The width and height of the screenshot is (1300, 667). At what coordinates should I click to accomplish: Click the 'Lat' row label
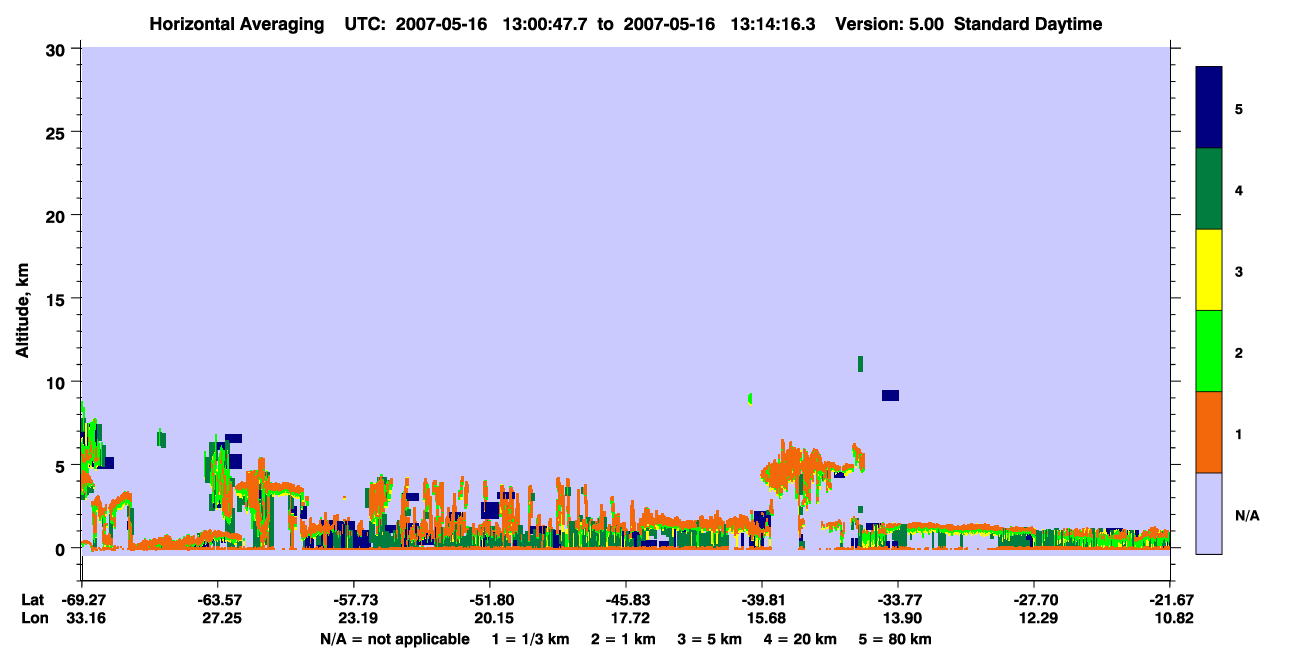pyautogui.click(x=33, y=600)
